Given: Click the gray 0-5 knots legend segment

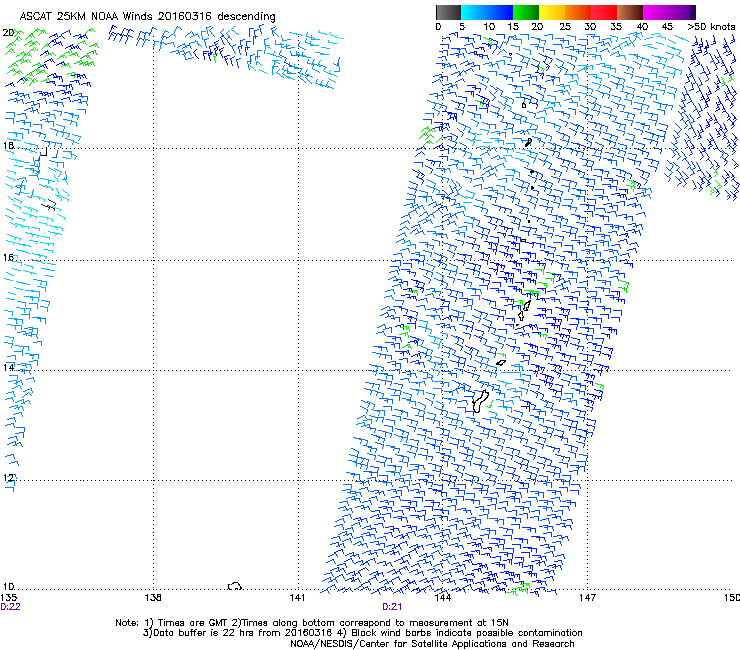Looking at the screenshot, I should pyautogui.click(x=448, y=12).
